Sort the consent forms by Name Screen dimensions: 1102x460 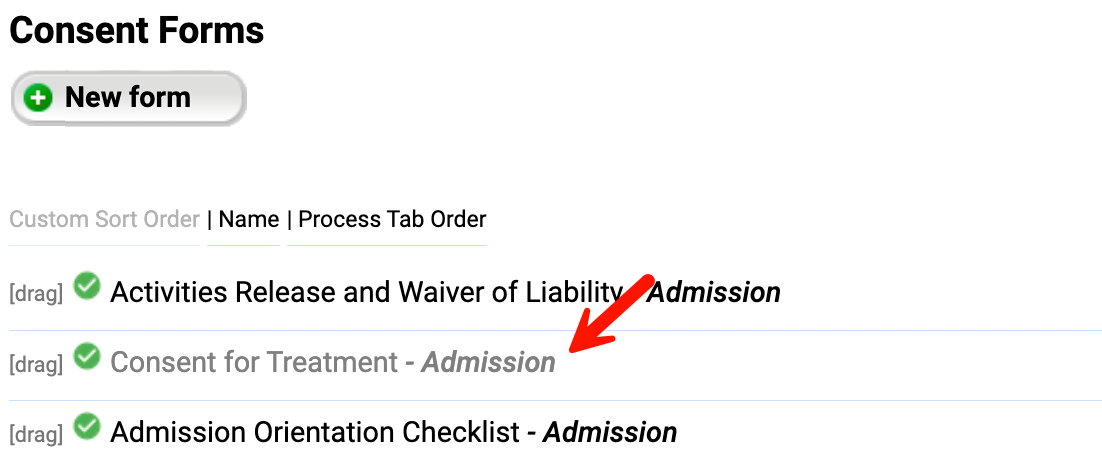point(249,219)
